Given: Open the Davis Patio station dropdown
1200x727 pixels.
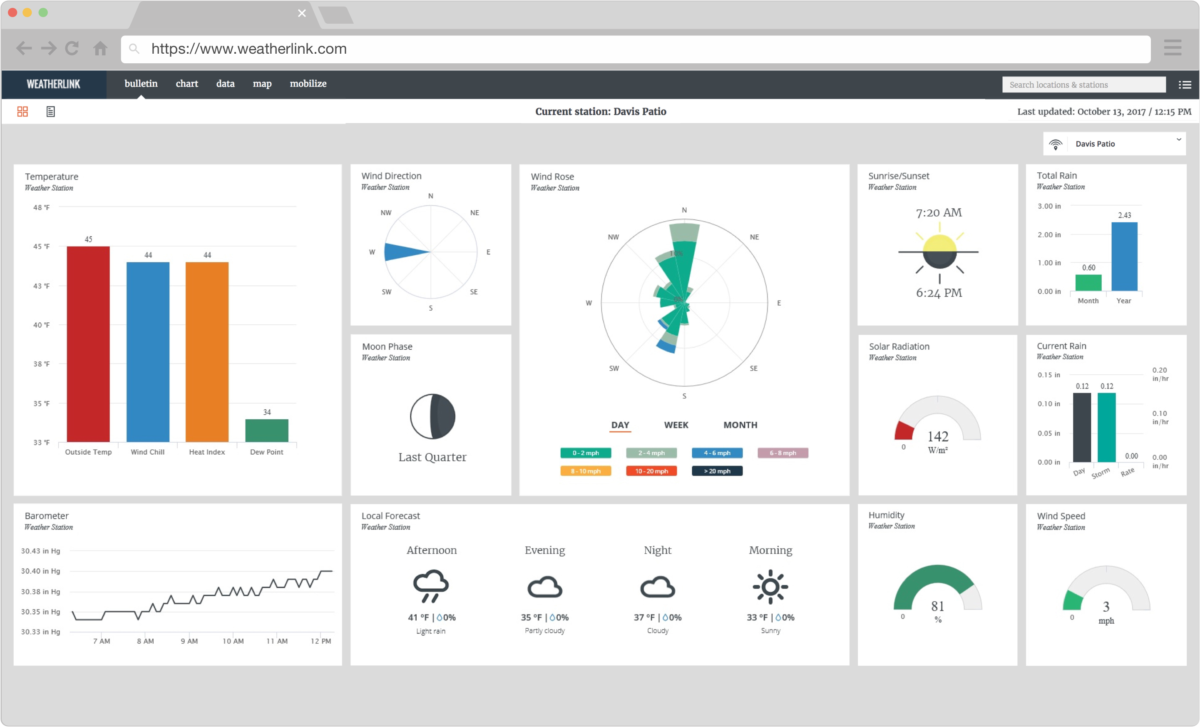Looking at the screenshot, I should click(x=1113, y=143).
